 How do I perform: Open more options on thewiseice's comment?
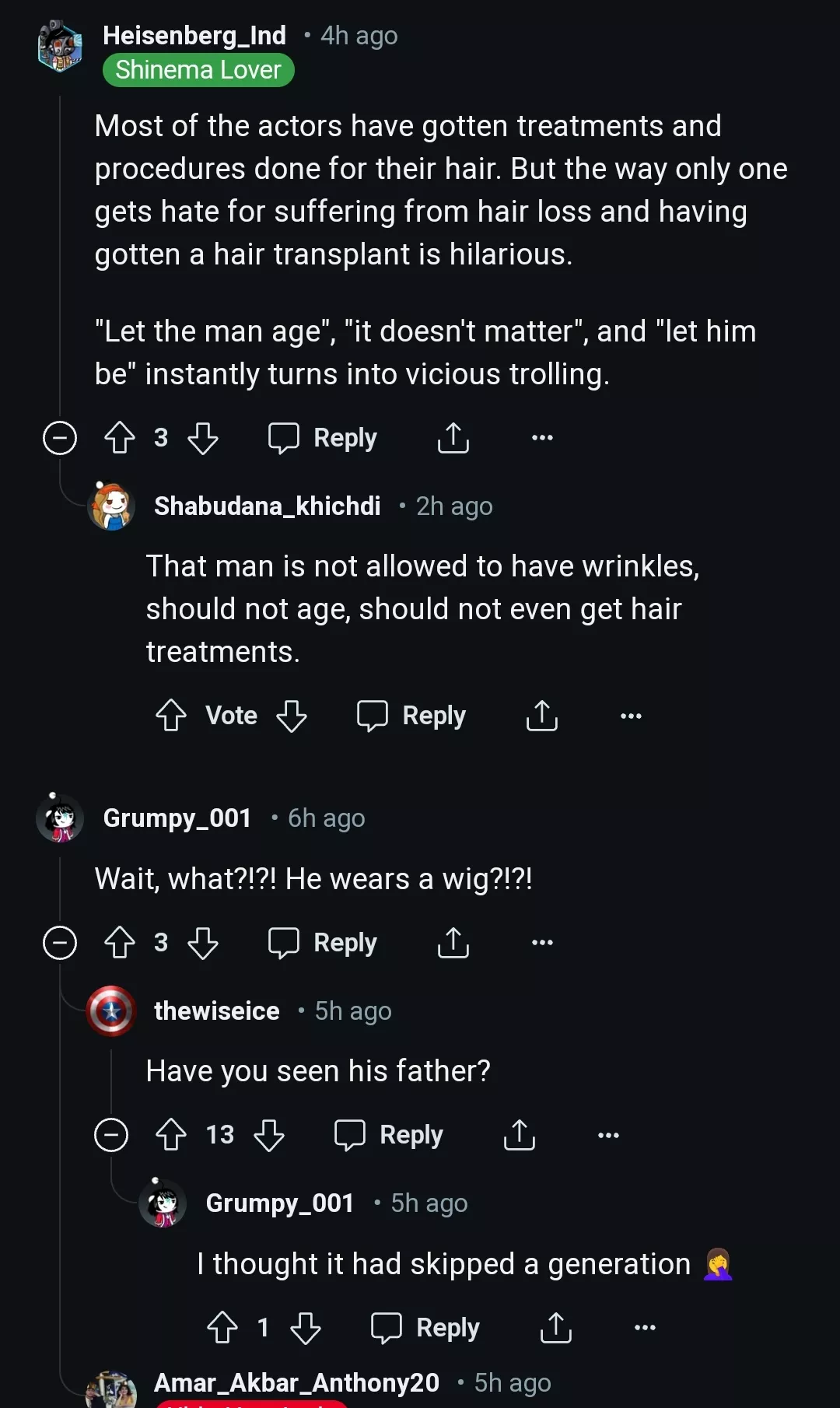(x=608, y=1135)
